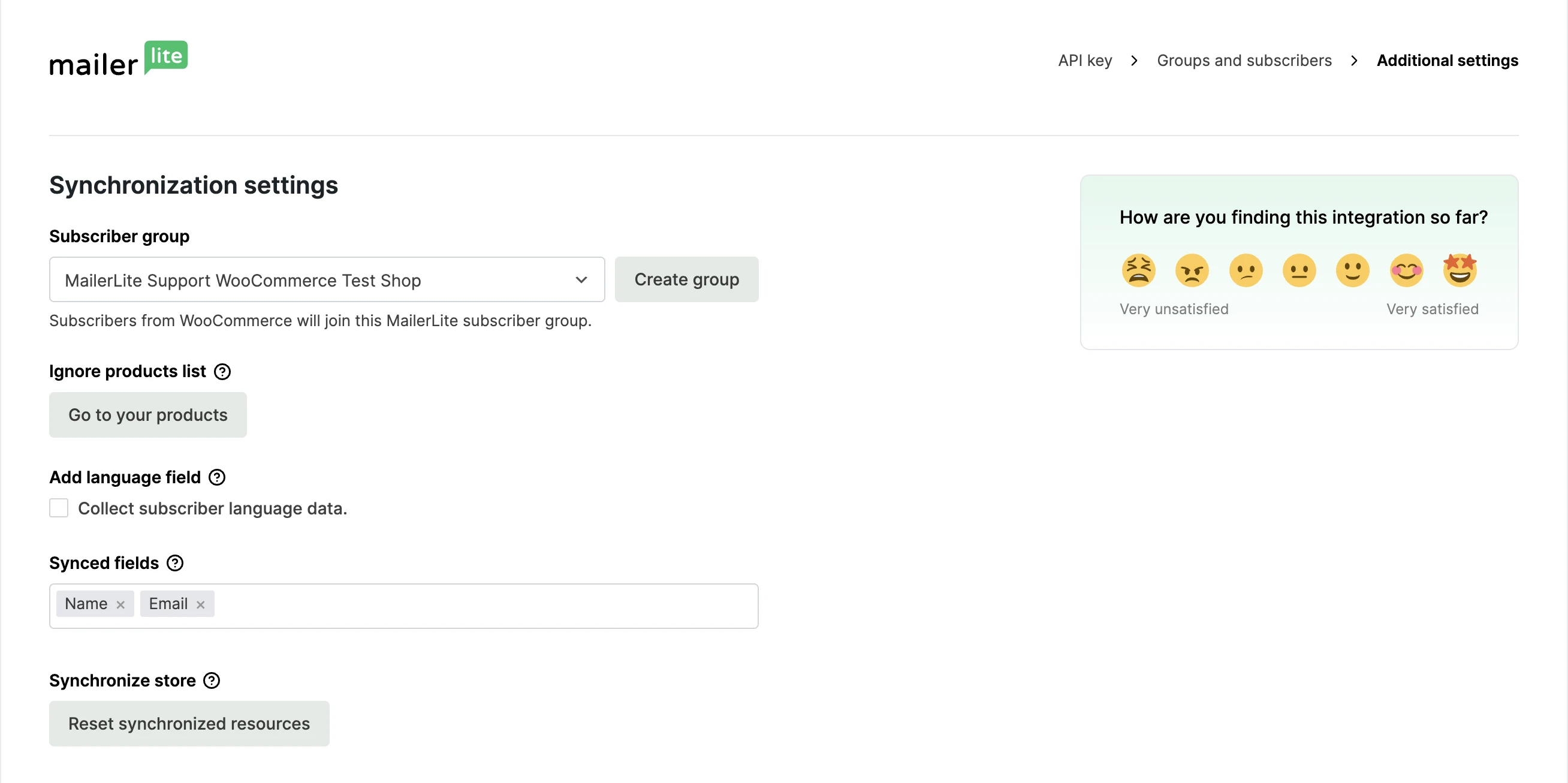Click the 'Subscribers from WooCommerce will join' helper text
The width and height of the screenshot is (1568, 783).
[320, 321]
